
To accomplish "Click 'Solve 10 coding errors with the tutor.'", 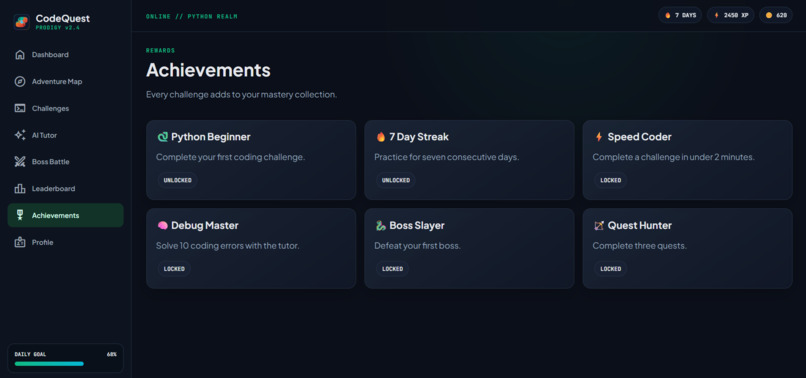I will click(228, 246).
